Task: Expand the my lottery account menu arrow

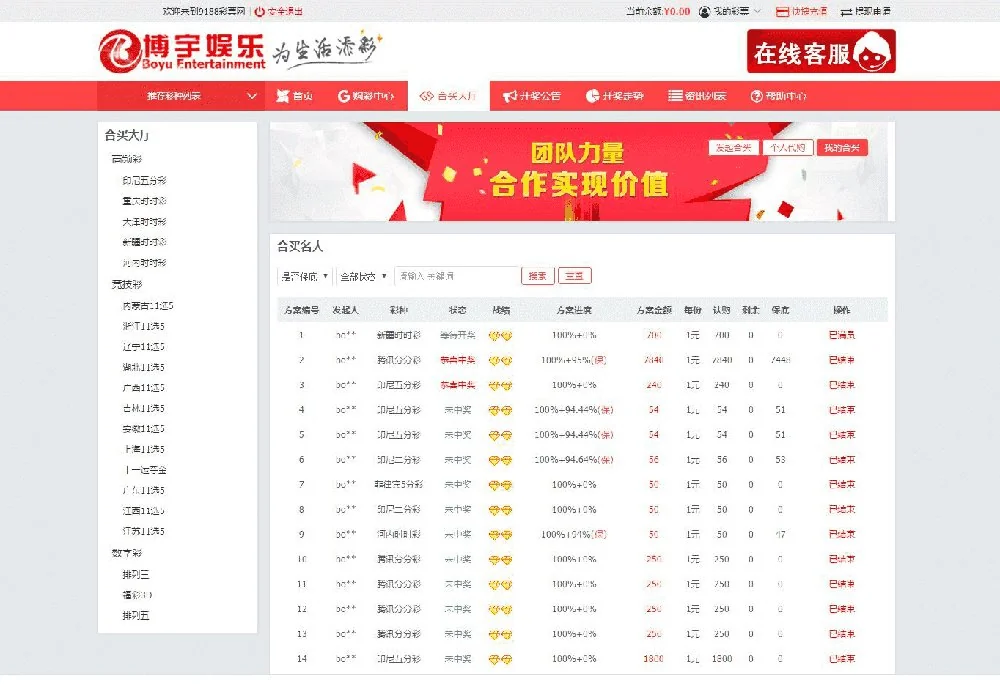Action: [757, 11]
